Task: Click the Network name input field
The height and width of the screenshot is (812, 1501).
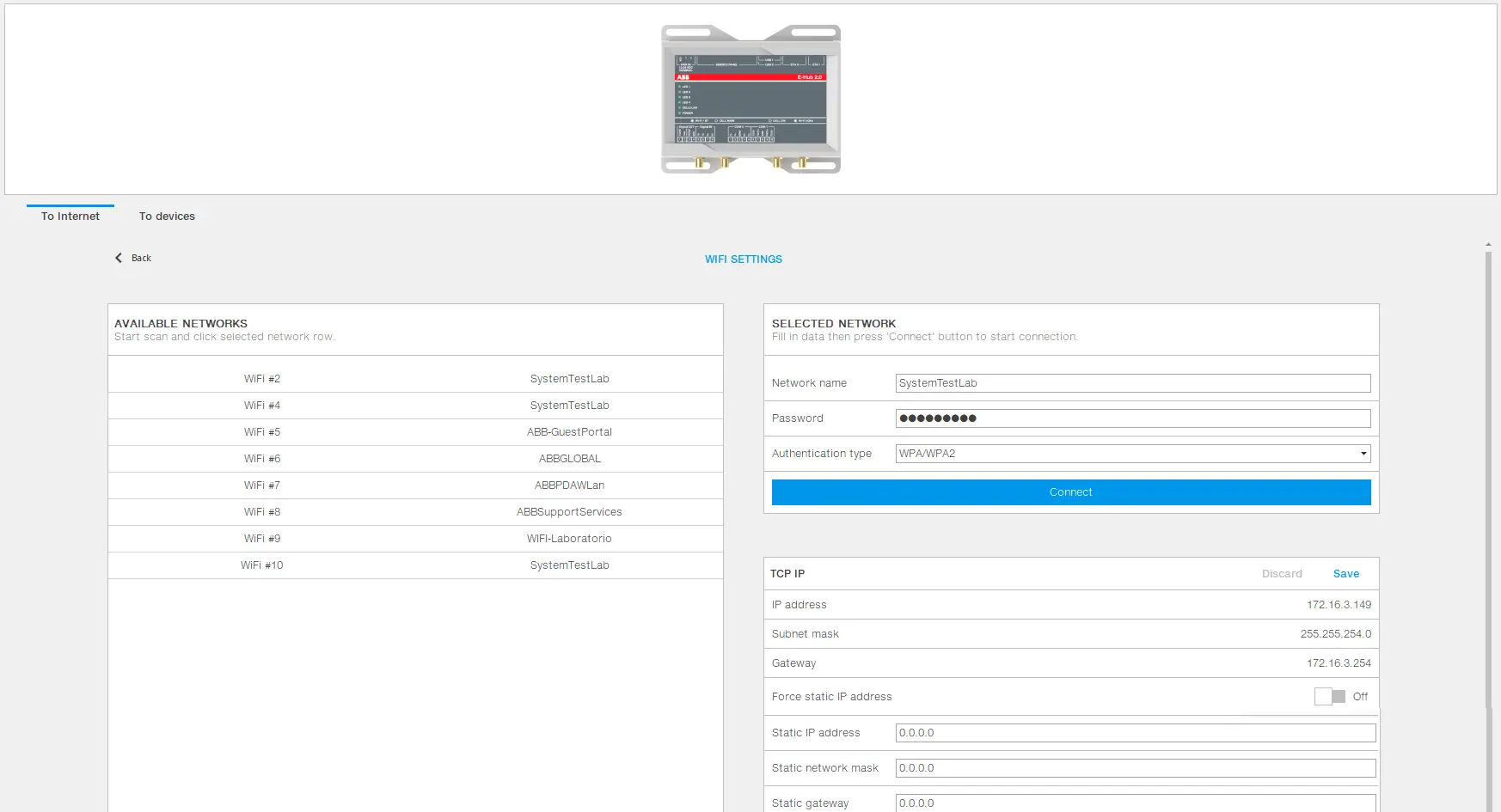Action: 1132,383
